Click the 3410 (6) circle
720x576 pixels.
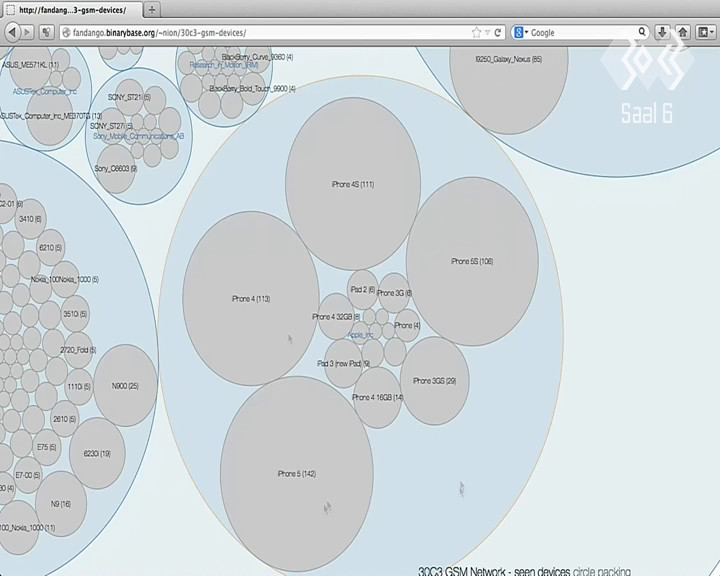coord(30,219)
